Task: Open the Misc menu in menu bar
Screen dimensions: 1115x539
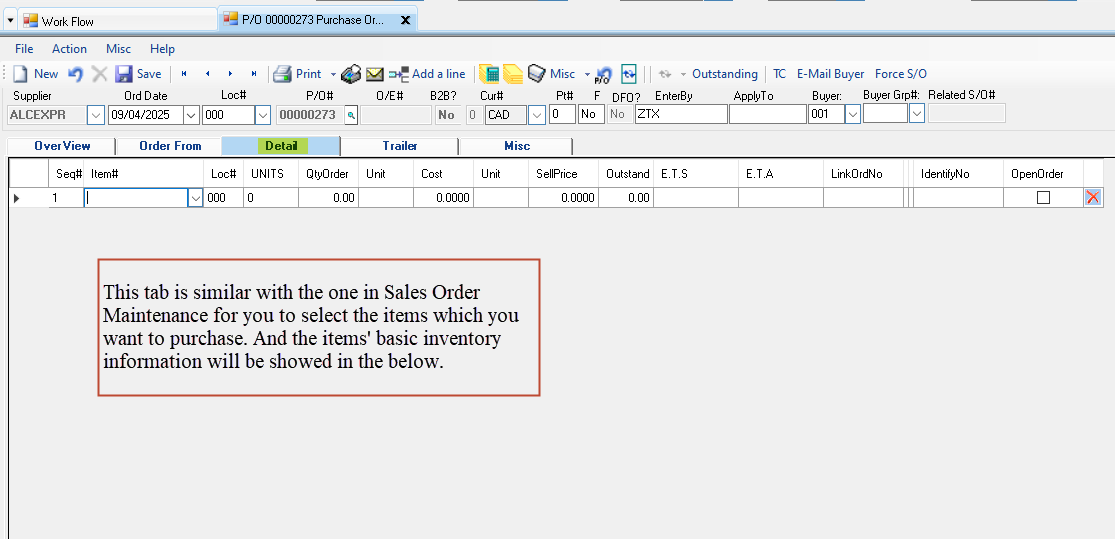Action: (119, 49)
